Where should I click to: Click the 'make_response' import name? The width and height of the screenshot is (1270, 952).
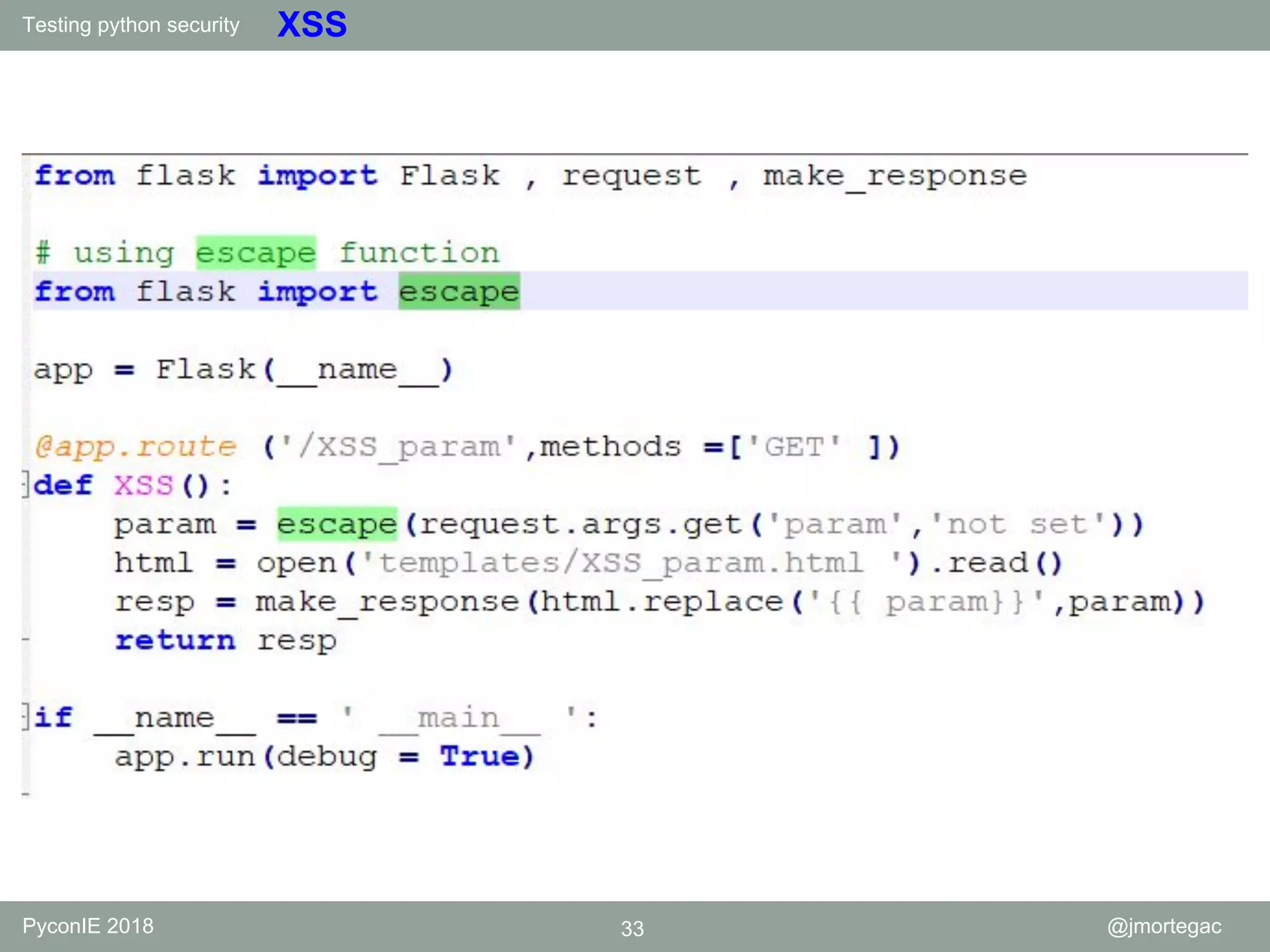(895, 177)
